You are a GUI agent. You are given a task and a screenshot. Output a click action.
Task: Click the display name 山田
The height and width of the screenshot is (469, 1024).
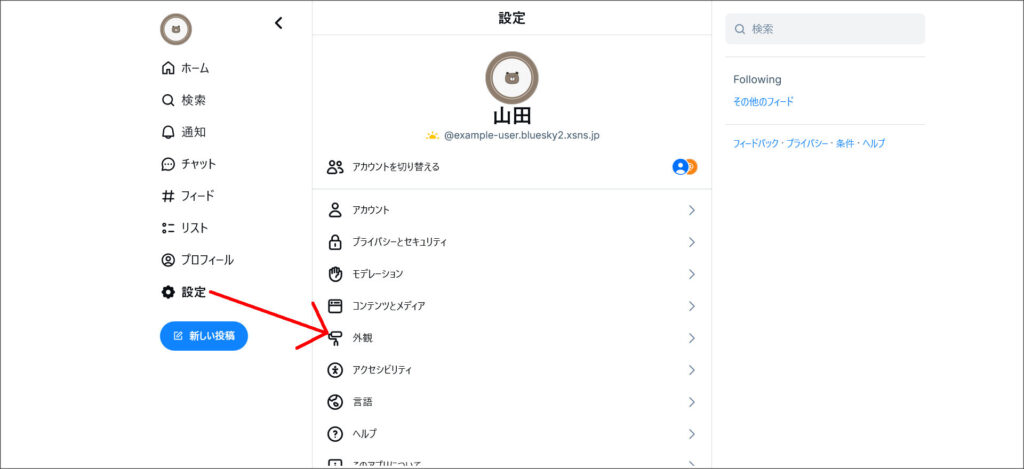pos(512,116)
